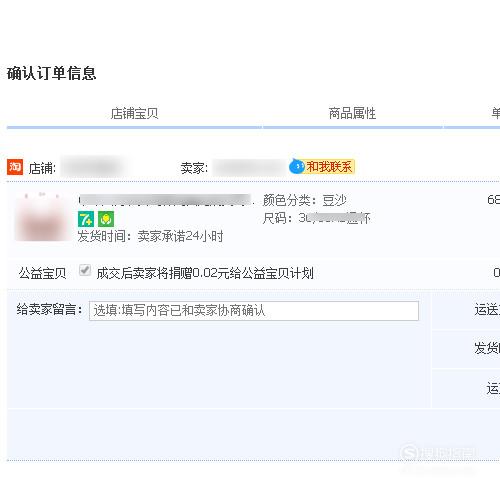Click the 公益宝贝 label
Image resolution: width=500 pixels, height=500 pixels.
pyautogui.click(x=42, y=273)
